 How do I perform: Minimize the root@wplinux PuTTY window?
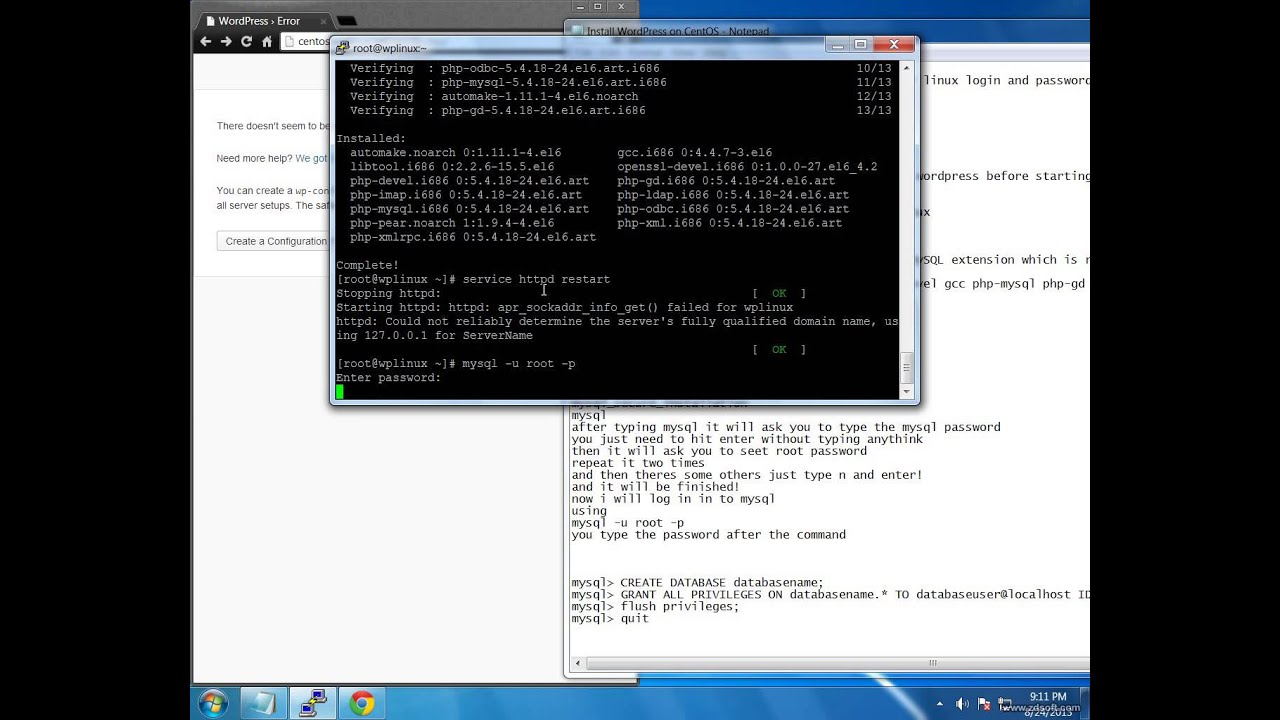[836, 44]
